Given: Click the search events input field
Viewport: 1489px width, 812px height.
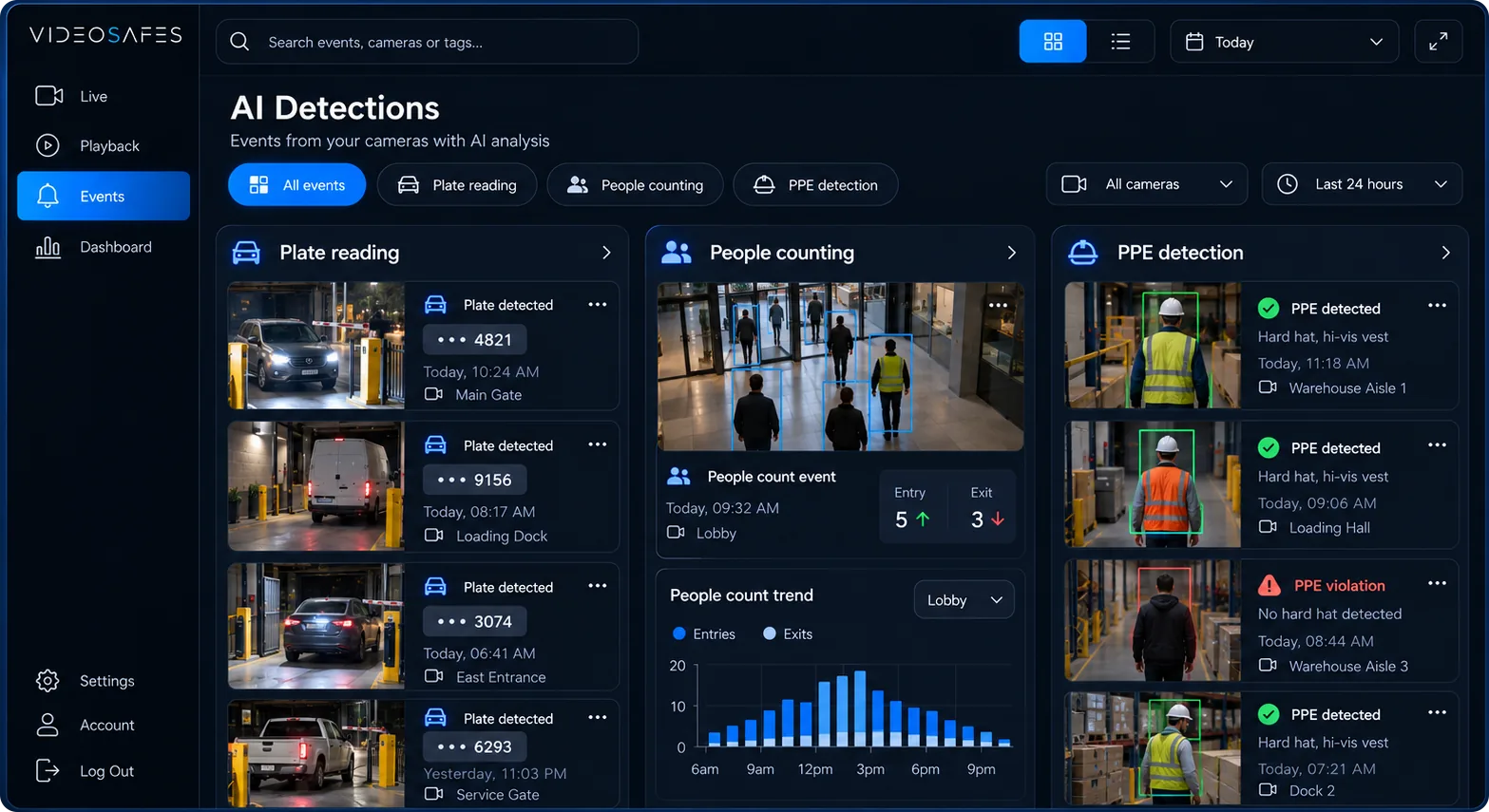Looking at the screenshot, I should click(x=428, y=42).
